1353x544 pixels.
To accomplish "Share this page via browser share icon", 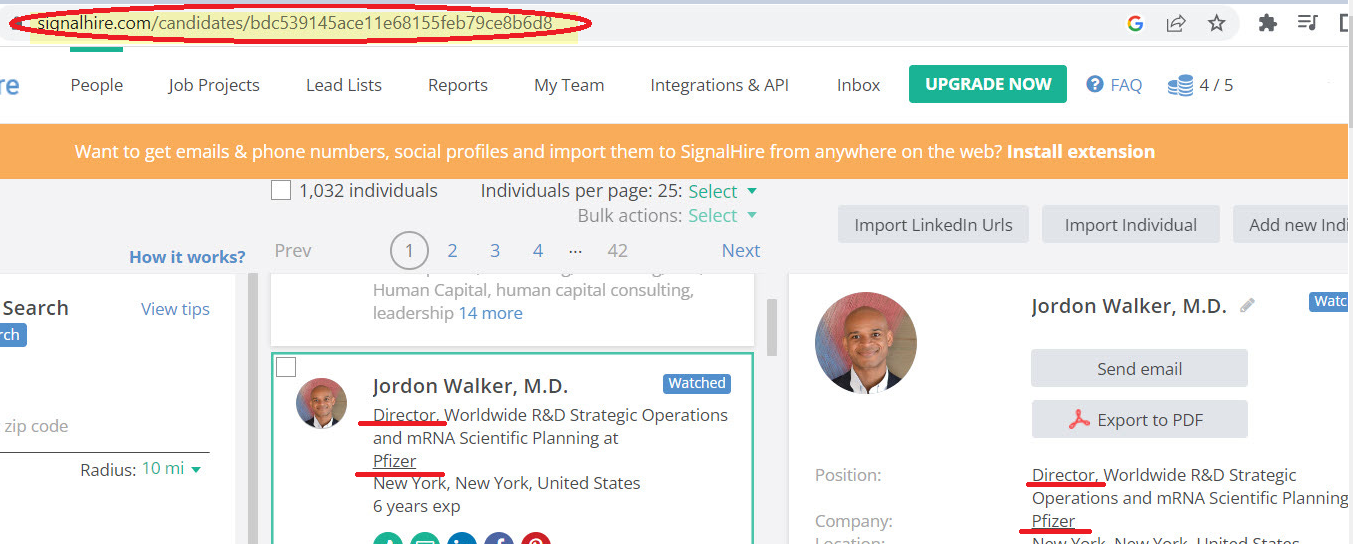I will point(1176,23).
